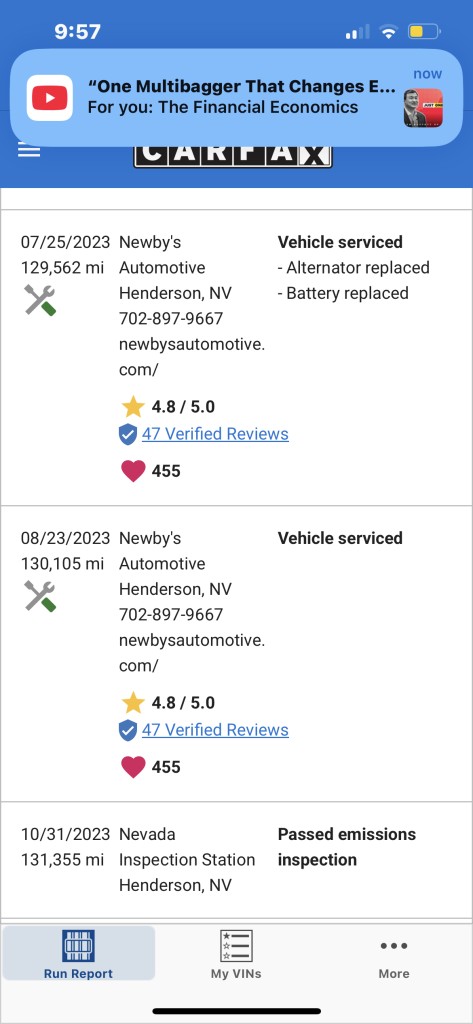This screenshot has height=1024, width=473.
Task: Tap the star rating in 07/25/2023 entry
Action: pos(168,407)
